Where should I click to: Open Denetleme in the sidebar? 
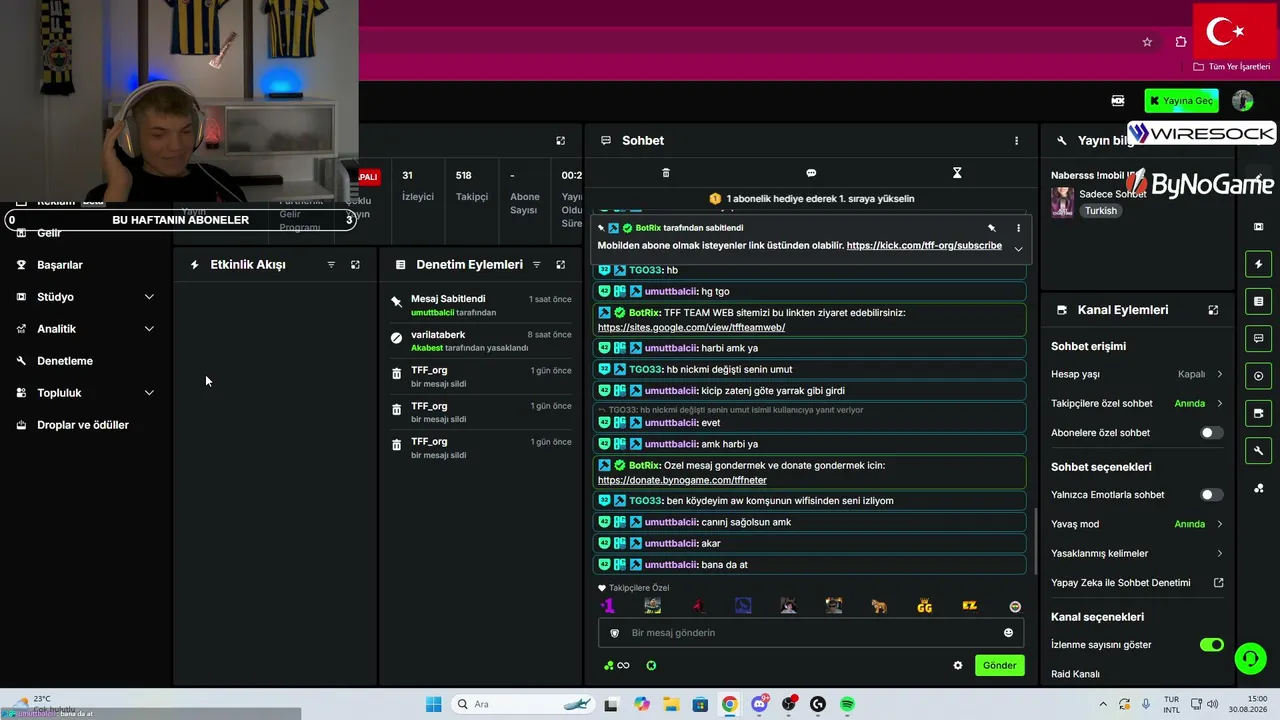[65, 361]
